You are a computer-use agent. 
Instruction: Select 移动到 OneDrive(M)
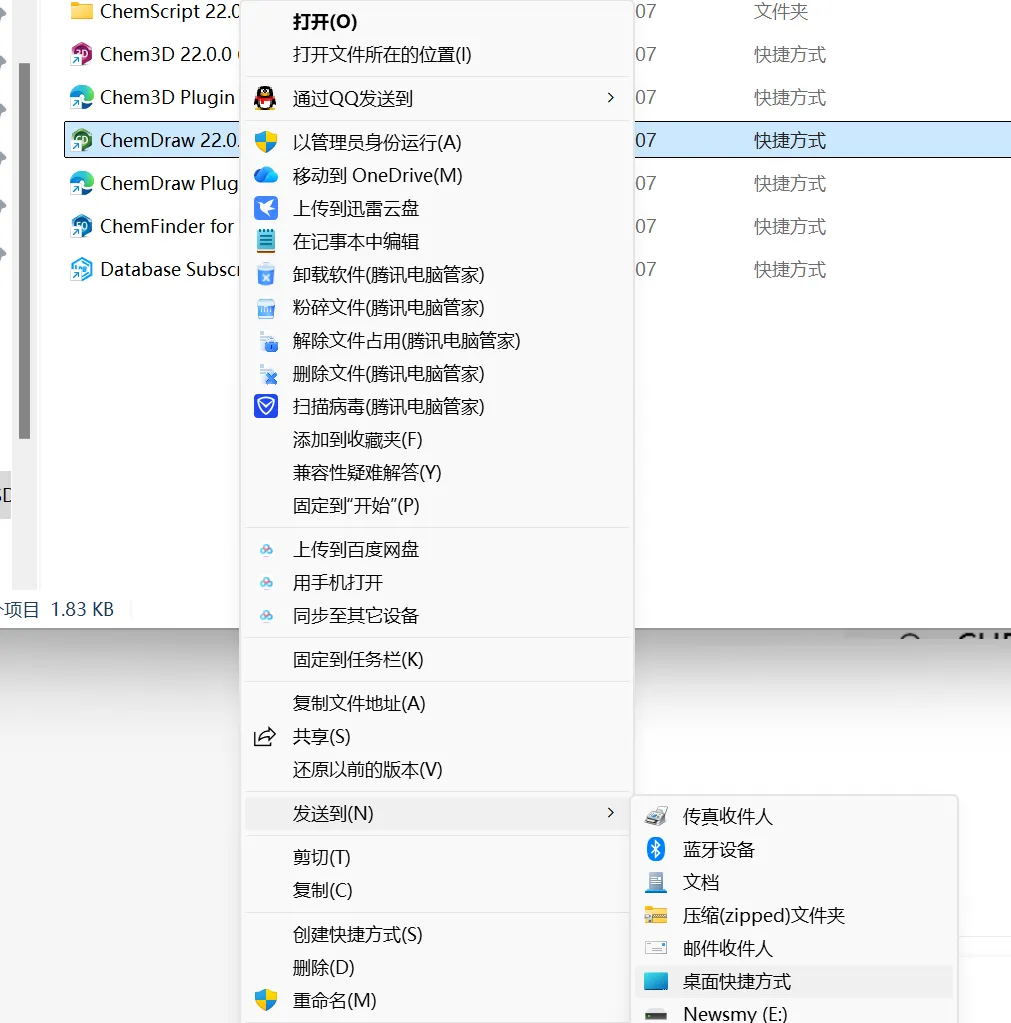click(378, 176)
